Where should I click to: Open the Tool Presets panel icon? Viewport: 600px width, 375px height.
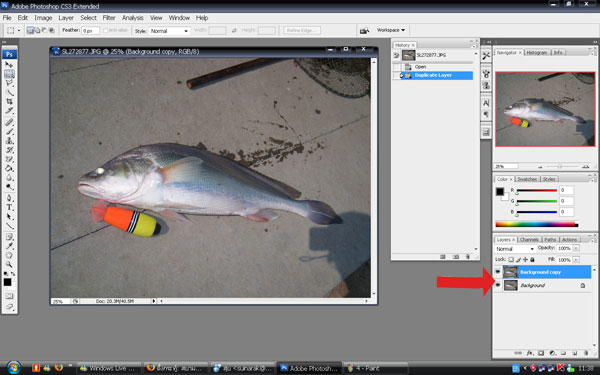click(486, 56)
